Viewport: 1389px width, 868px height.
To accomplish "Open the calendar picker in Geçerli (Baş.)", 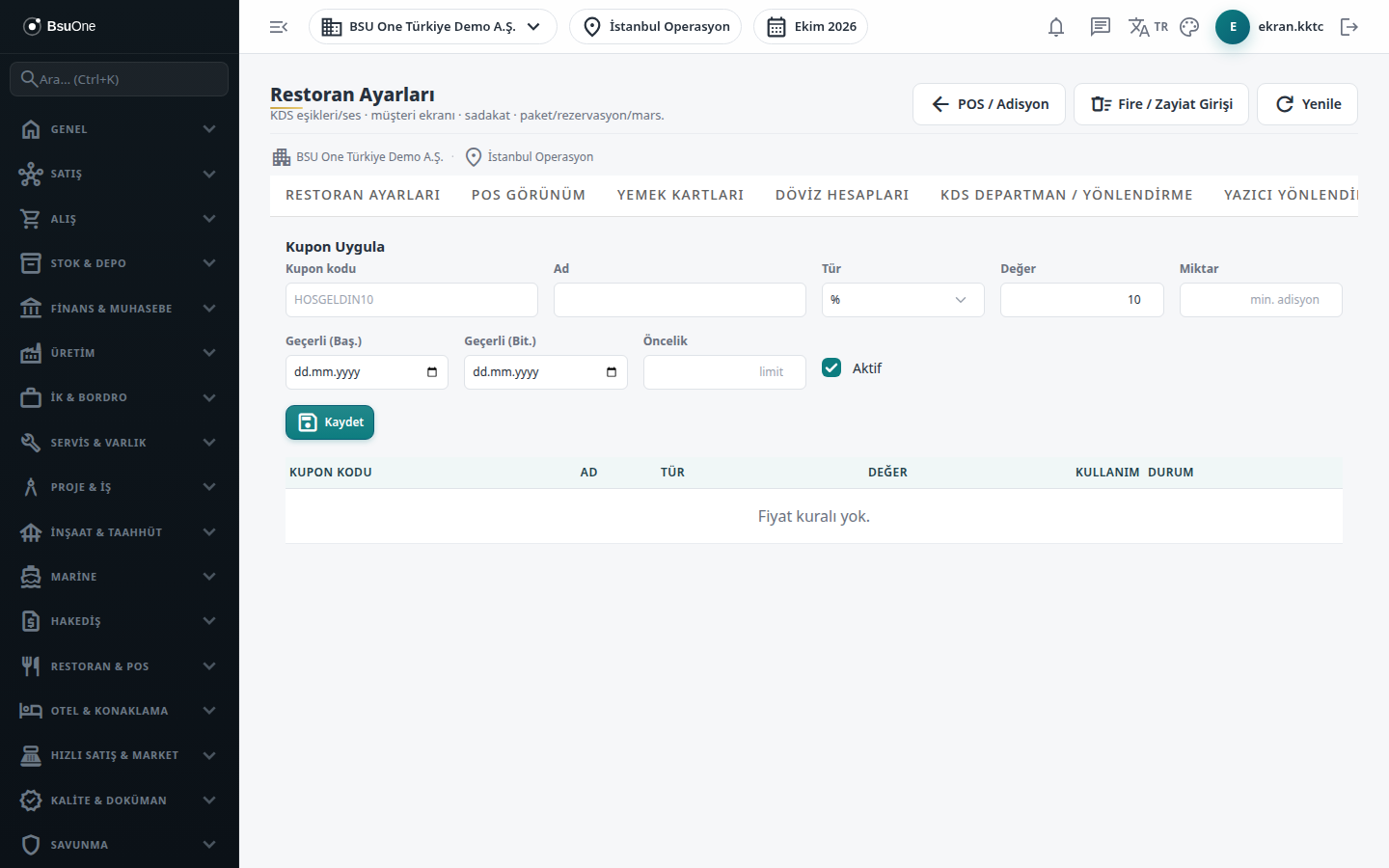I will 432,372.
